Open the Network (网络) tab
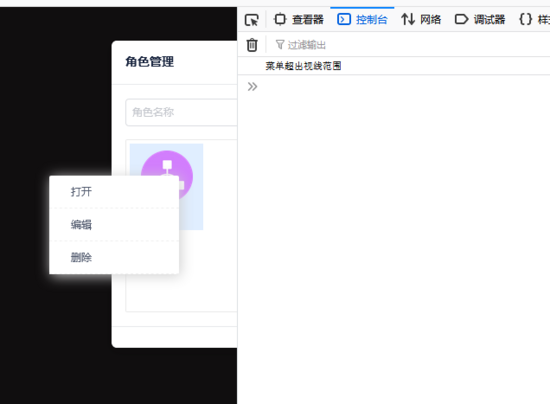This screenshot has height=404, width=550. (421, 19)
